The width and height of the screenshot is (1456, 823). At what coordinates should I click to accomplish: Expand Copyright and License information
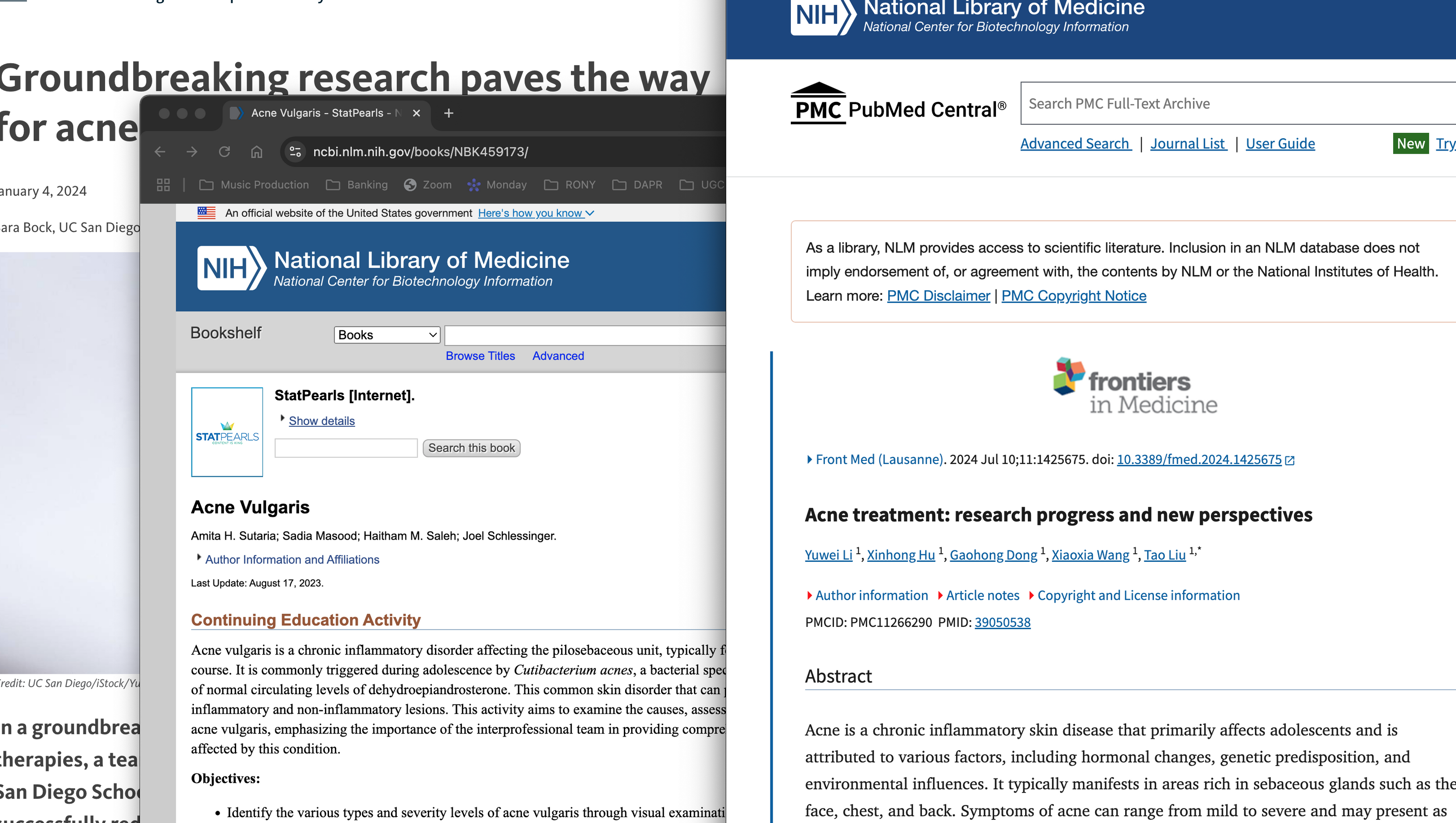(x=1134, y=595)
